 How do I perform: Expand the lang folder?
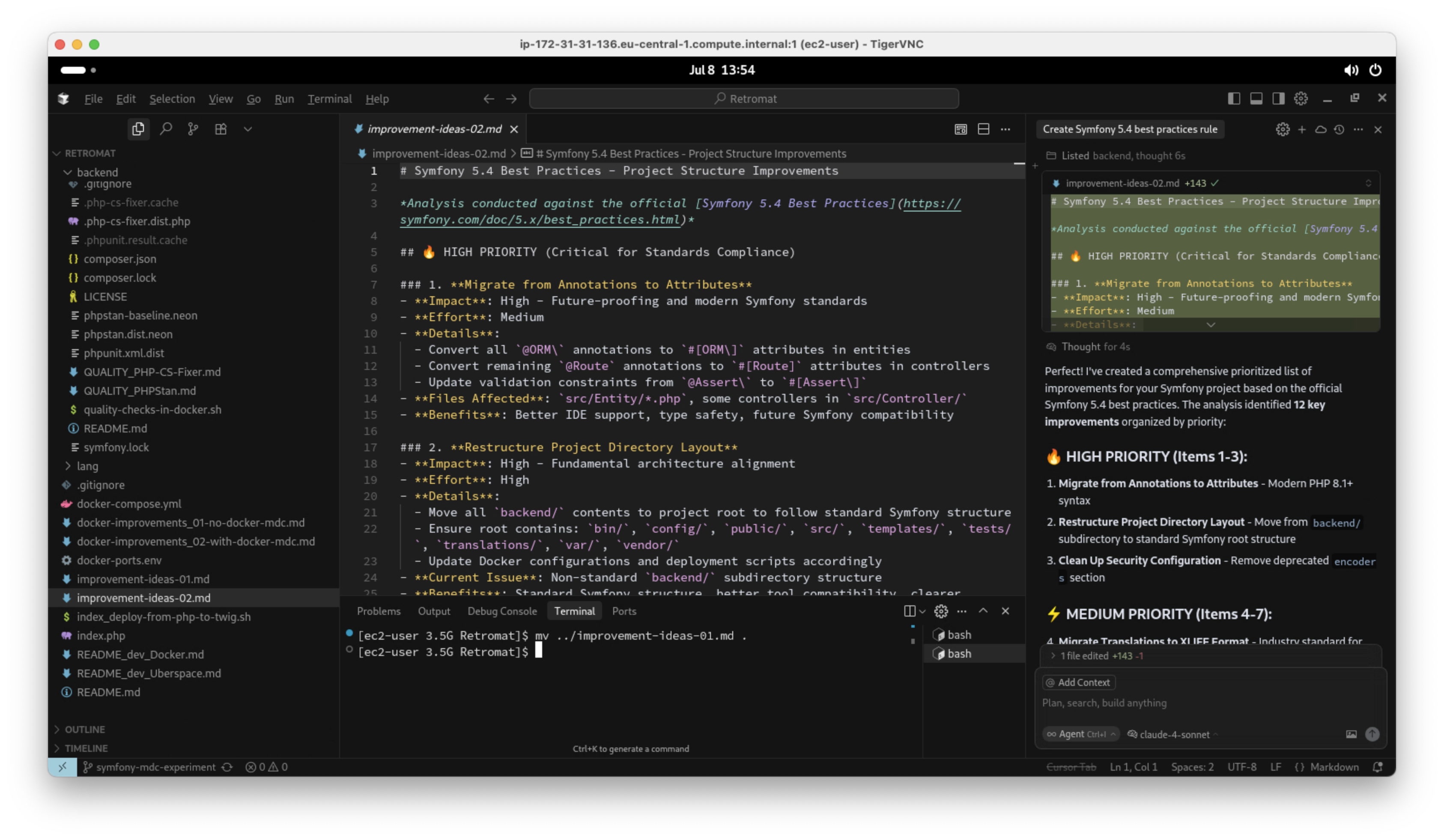click(x=87, y=466)
